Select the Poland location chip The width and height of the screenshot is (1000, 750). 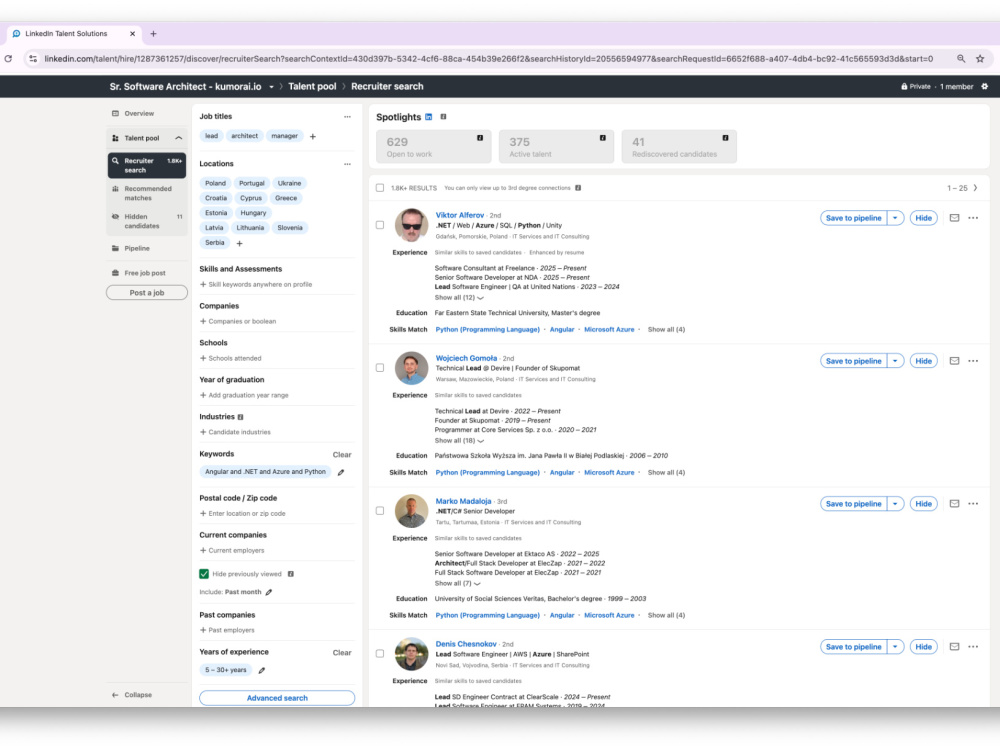click(x=215, y=183)
